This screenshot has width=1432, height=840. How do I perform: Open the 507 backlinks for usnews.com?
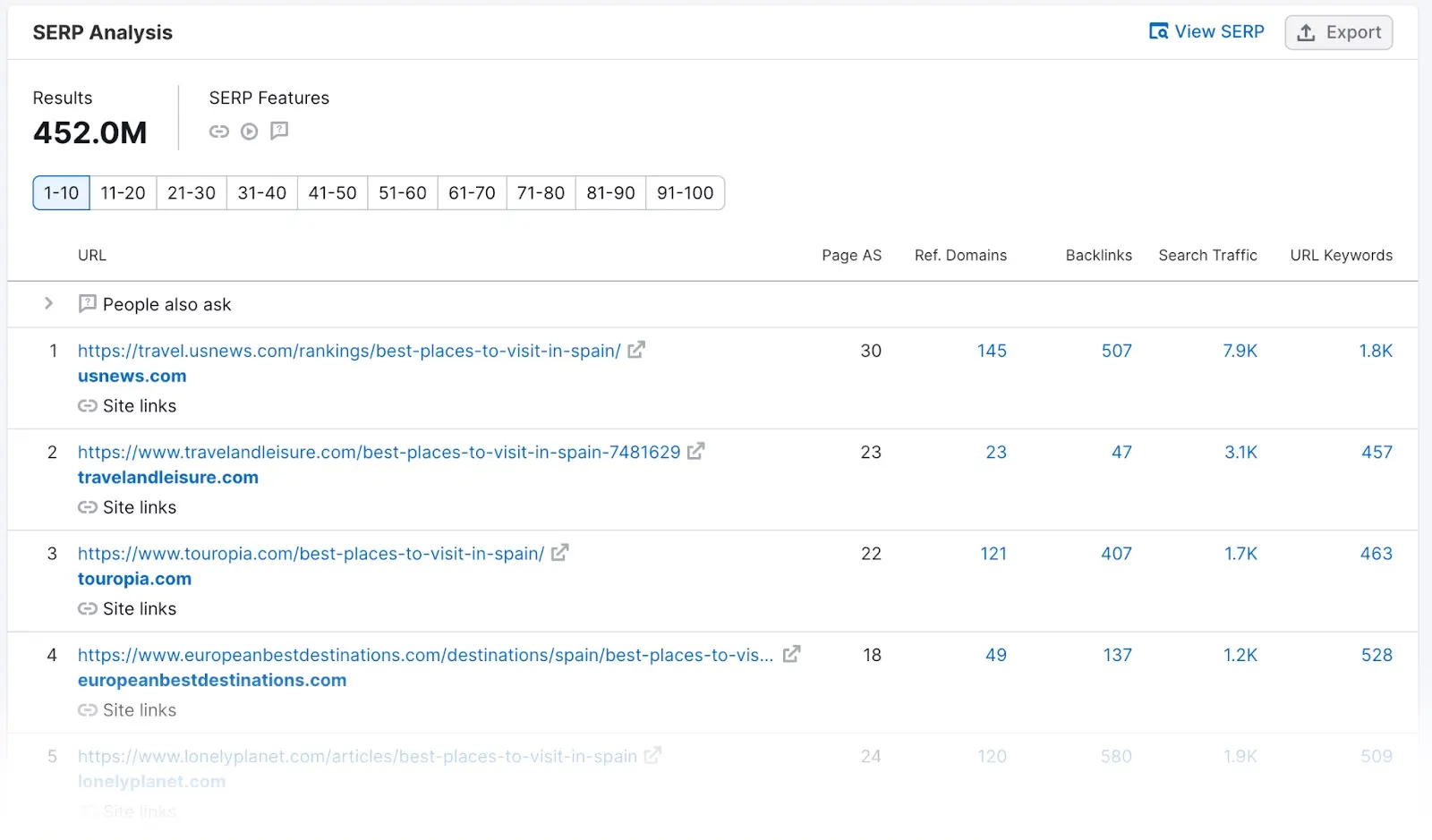tap(1115, 350)
